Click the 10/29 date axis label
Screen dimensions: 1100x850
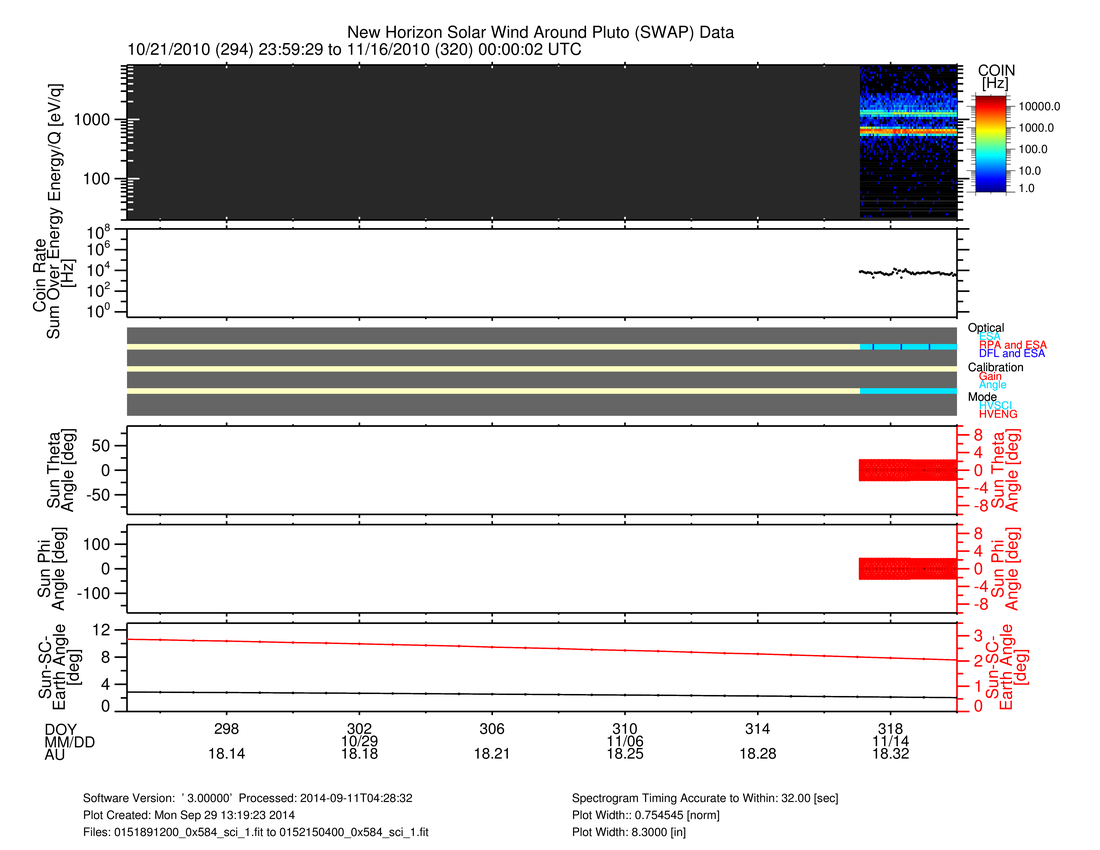[x=359, y=742]
